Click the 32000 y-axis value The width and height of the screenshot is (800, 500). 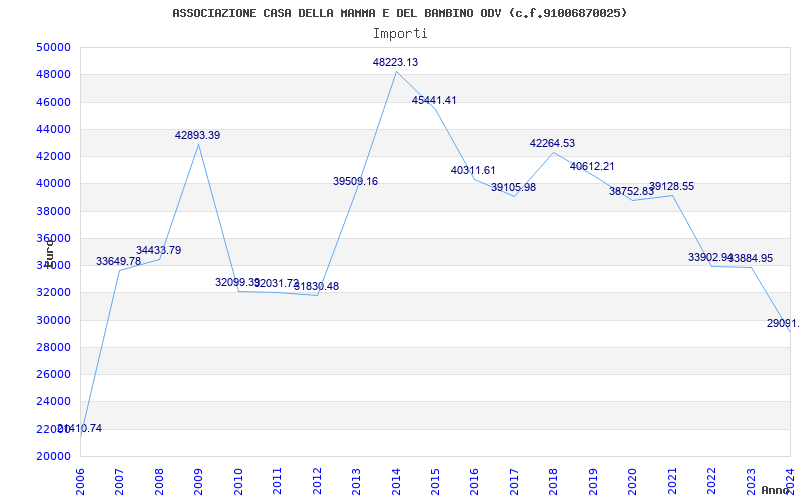click(x=53, y=292)
